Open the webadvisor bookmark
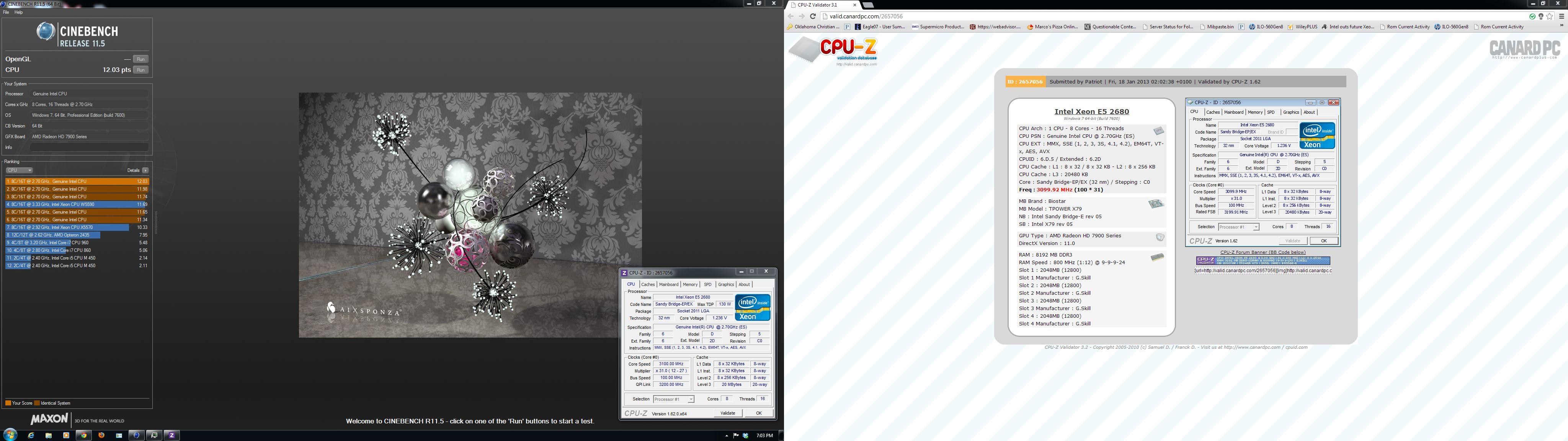Screen dimensions: 1568x441 995,27
